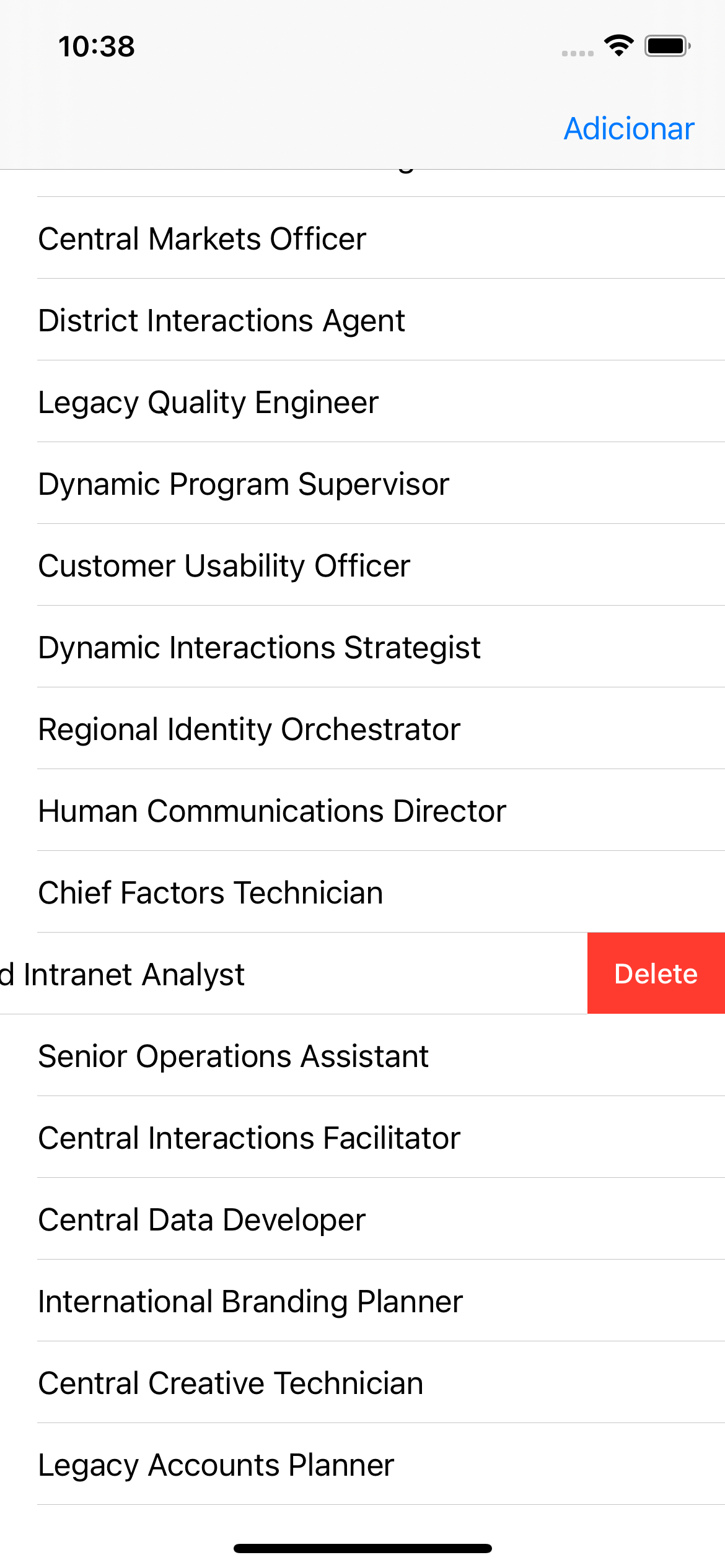Tap Dynamic Interactions Strategist item
Screen dimensions: 725x1568
362,647
